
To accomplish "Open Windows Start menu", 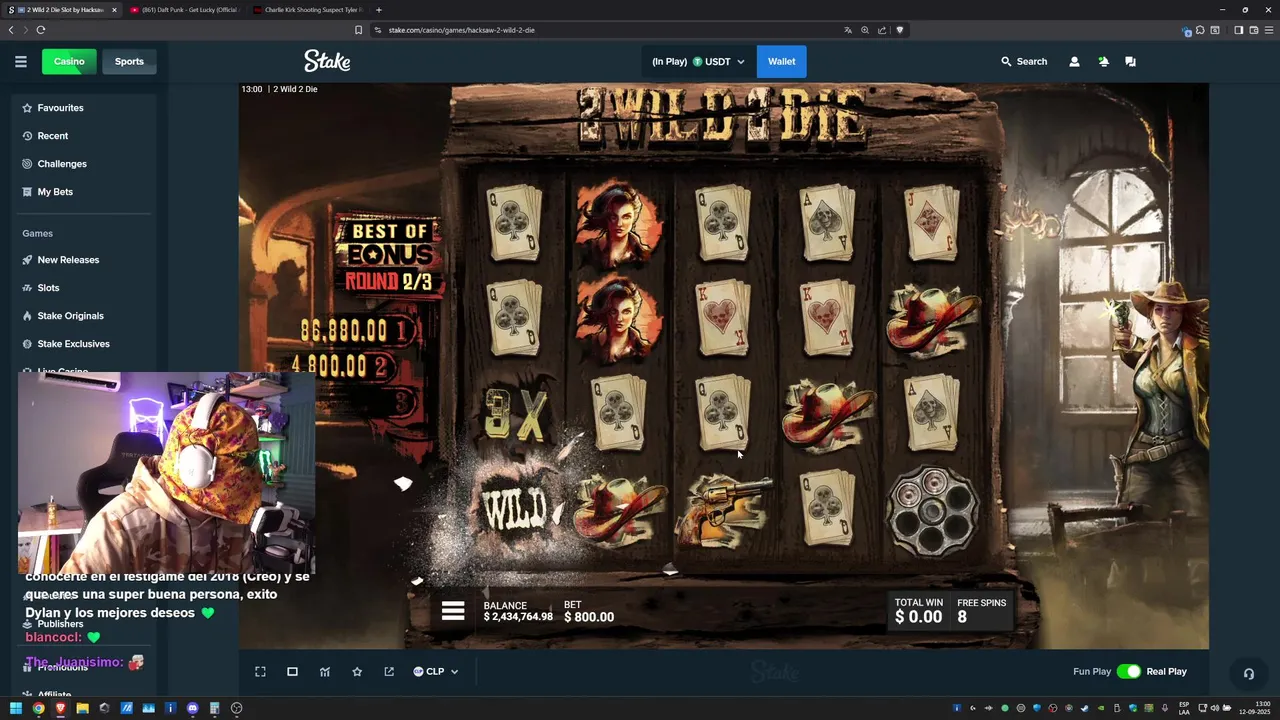I will [x=16, y=708].
